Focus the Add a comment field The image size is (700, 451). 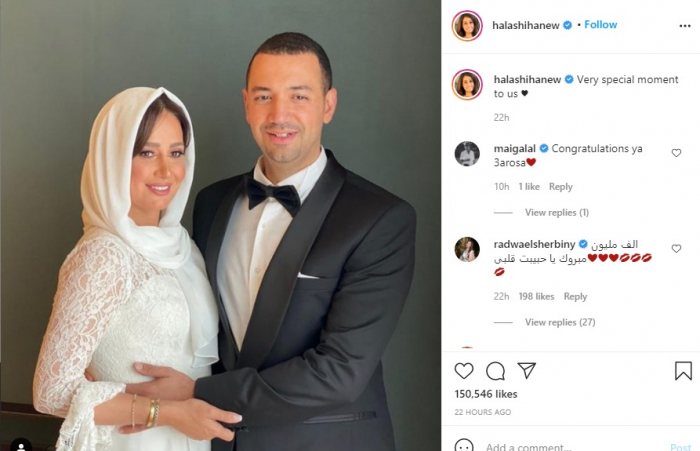point(574,446)
